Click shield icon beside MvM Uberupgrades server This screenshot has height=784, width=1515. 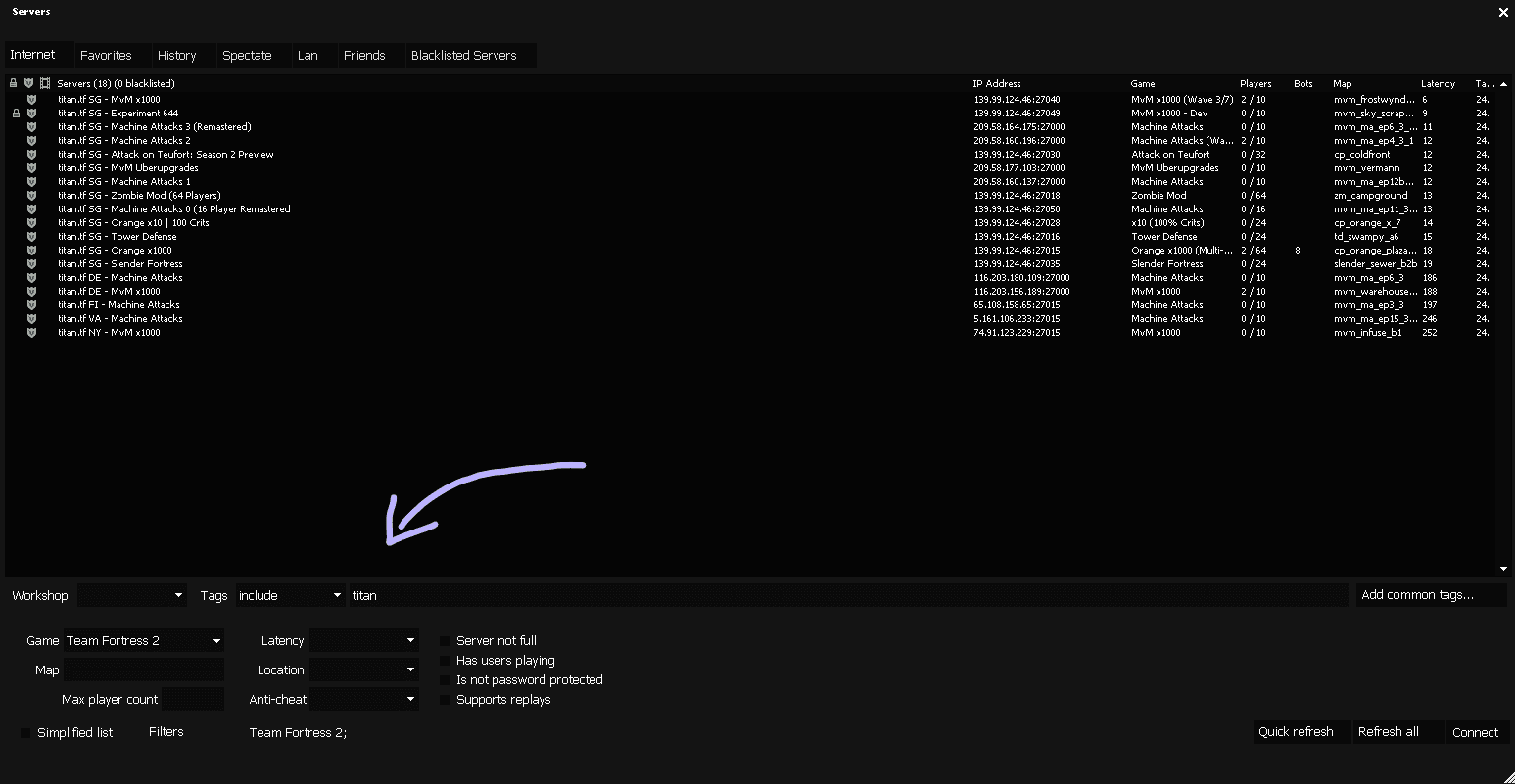[x=31, y=168]
